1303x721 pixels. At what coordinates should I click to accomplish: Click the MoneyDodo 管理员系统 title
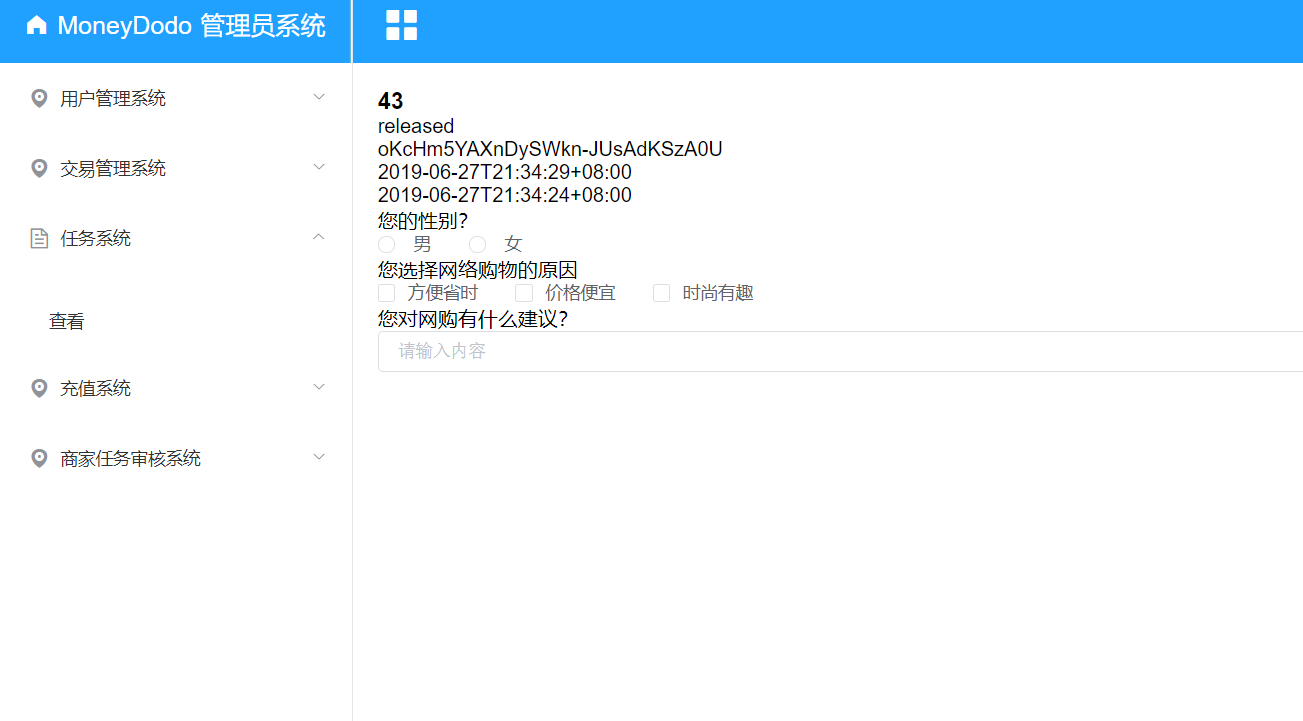coord(191,26)
